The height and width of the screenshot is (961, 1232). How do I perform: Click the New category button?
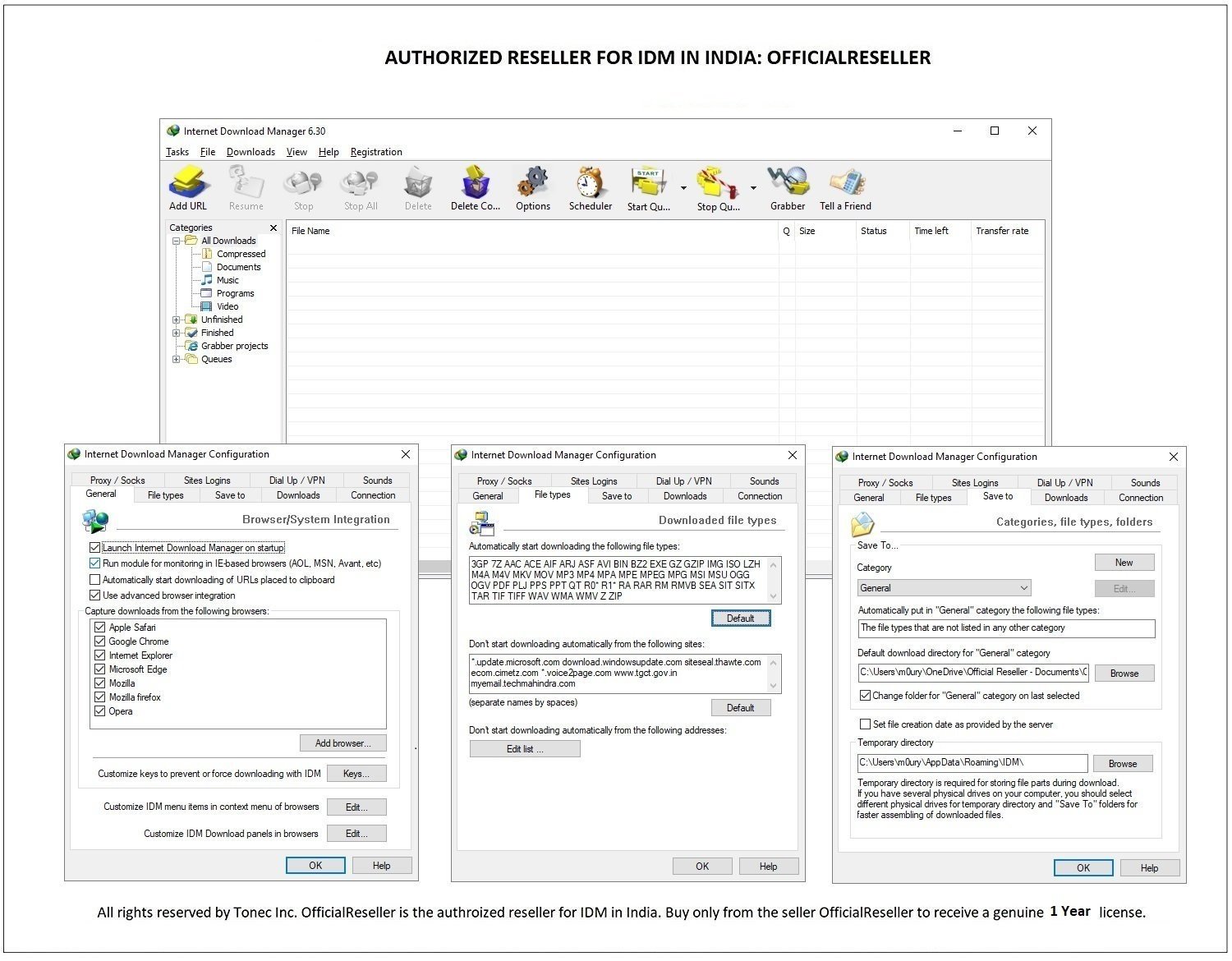pyautogui.click(x=1124, y=562)
